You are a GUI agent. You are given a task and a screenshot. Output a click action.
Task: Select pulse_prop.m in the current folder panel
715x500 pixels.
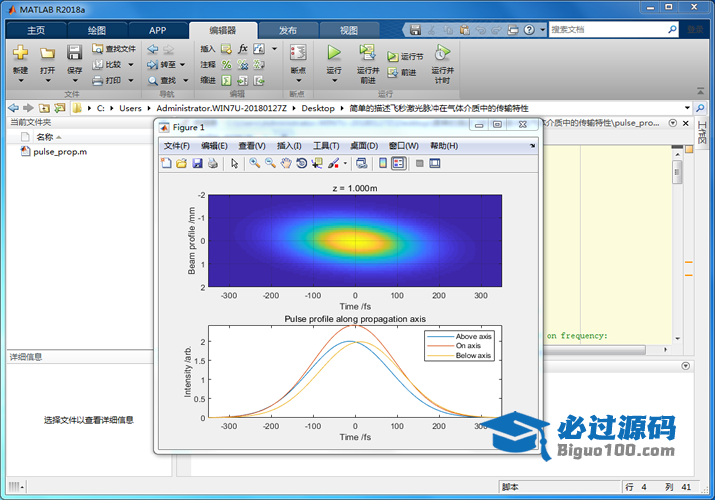[59, 152]
